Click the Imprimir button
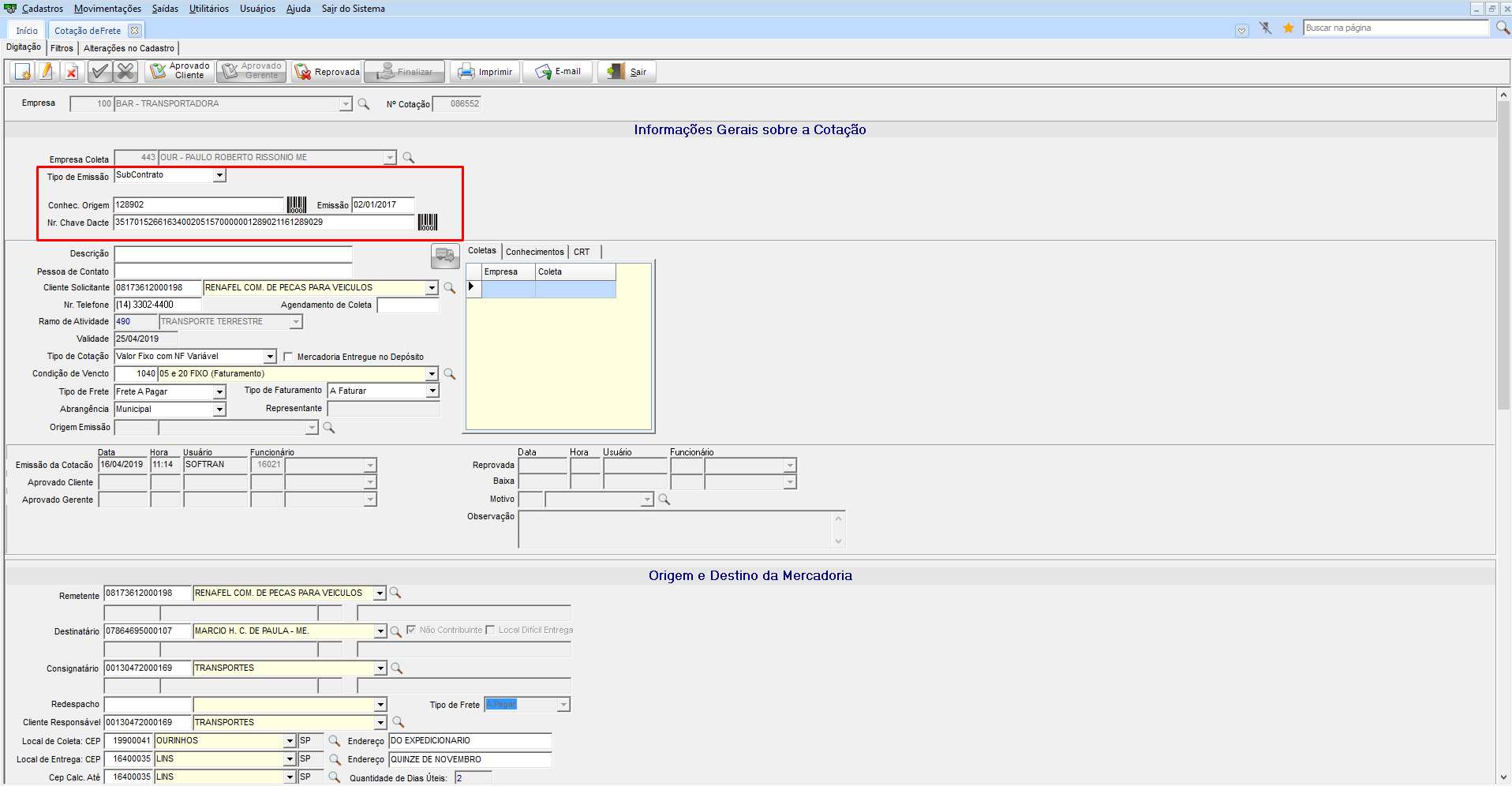 [x=485, y=72]
